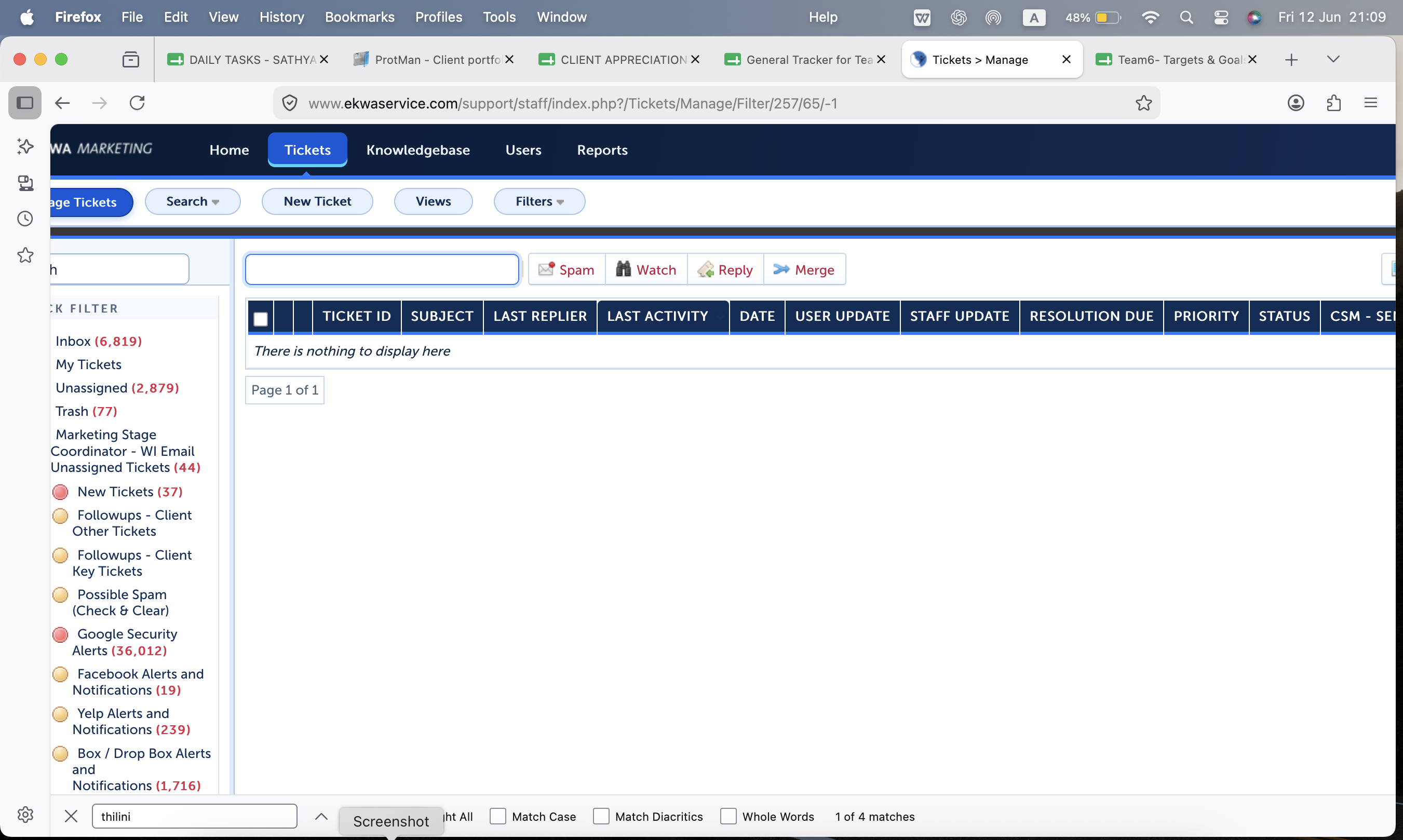The width and height of the screenshot is (1403, 840).
Task: Click the Merge toolbar button
Action: [x=804, y=269]
